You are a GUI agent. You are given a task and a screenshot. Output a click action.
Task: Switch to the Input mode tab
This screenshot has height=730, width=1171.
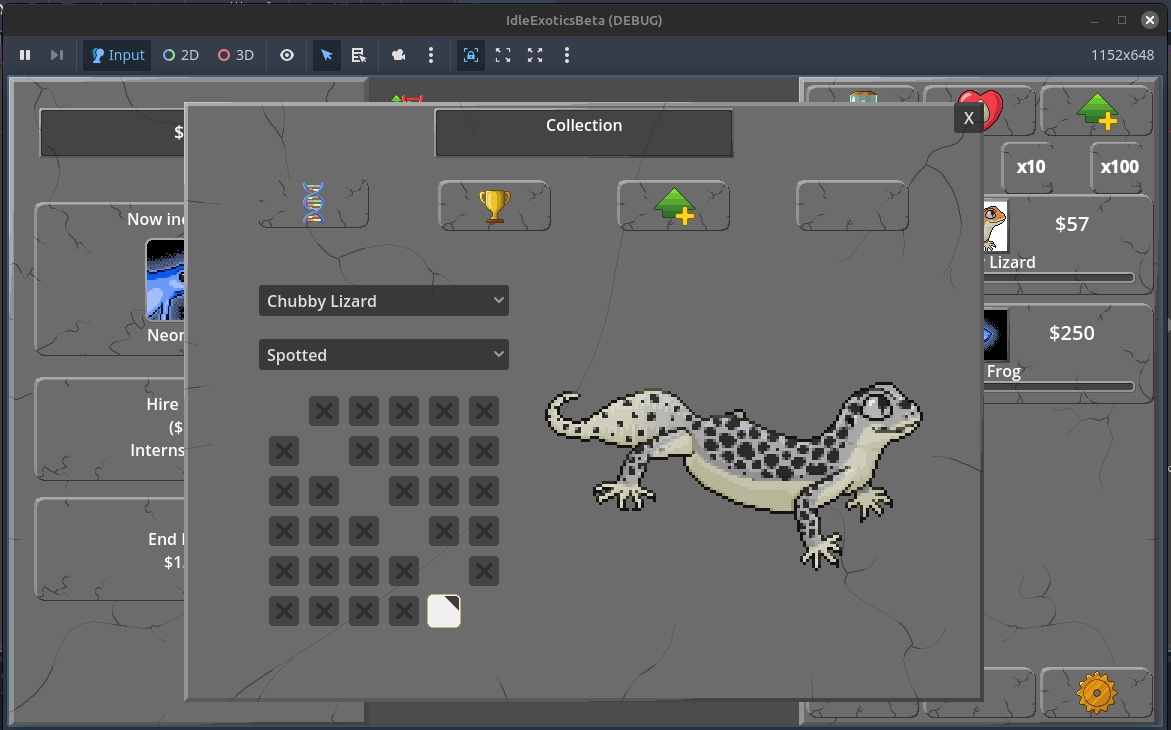pos(117,55)
